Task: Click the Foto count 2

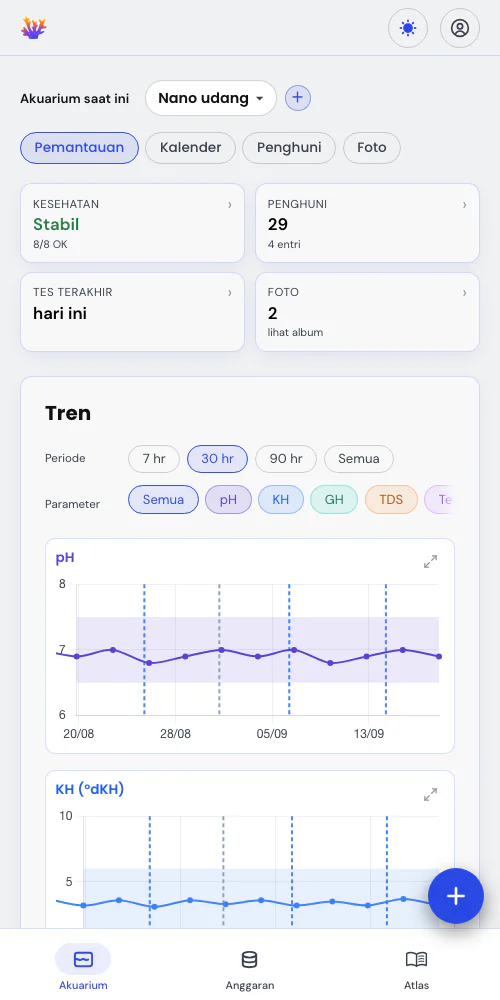Action: coord(272,313)
